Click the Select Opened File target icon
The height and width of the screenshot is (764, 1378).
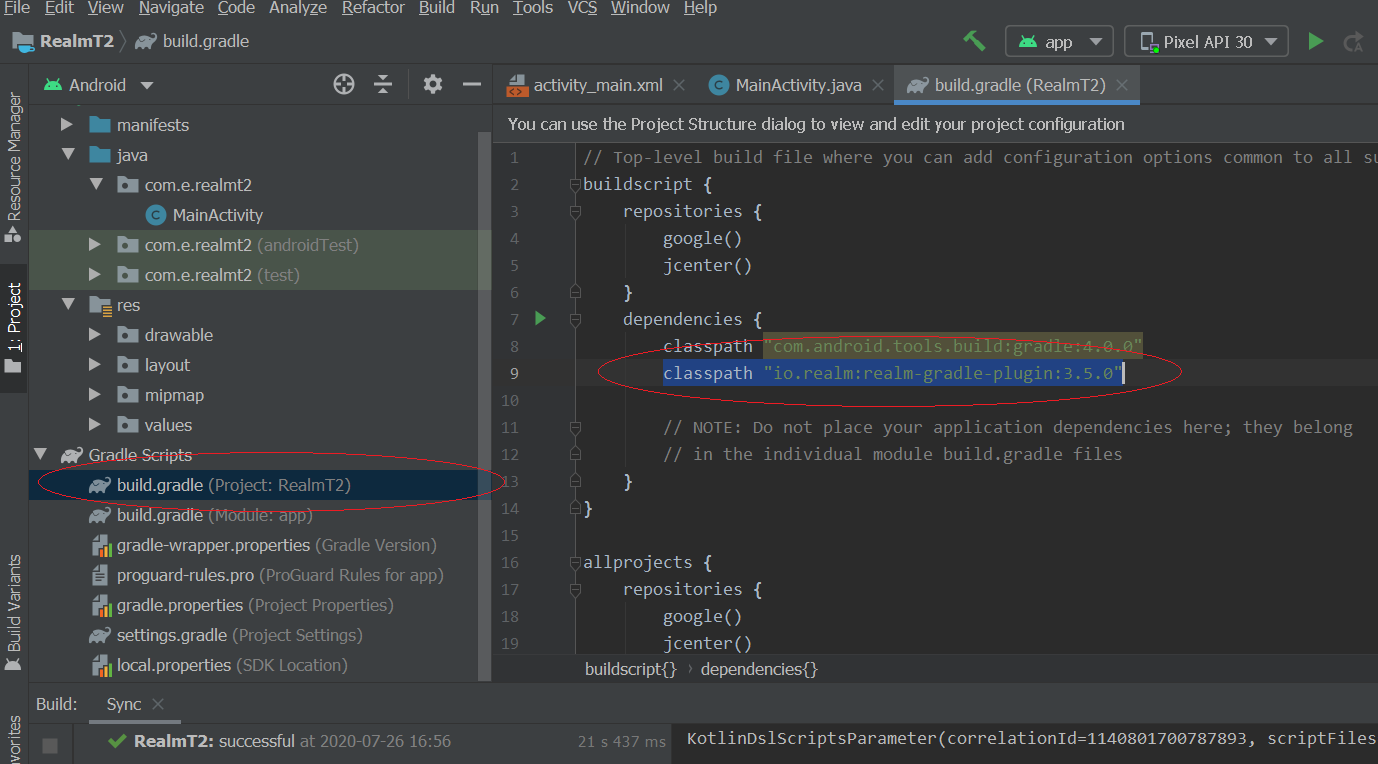tap(344, 85)
